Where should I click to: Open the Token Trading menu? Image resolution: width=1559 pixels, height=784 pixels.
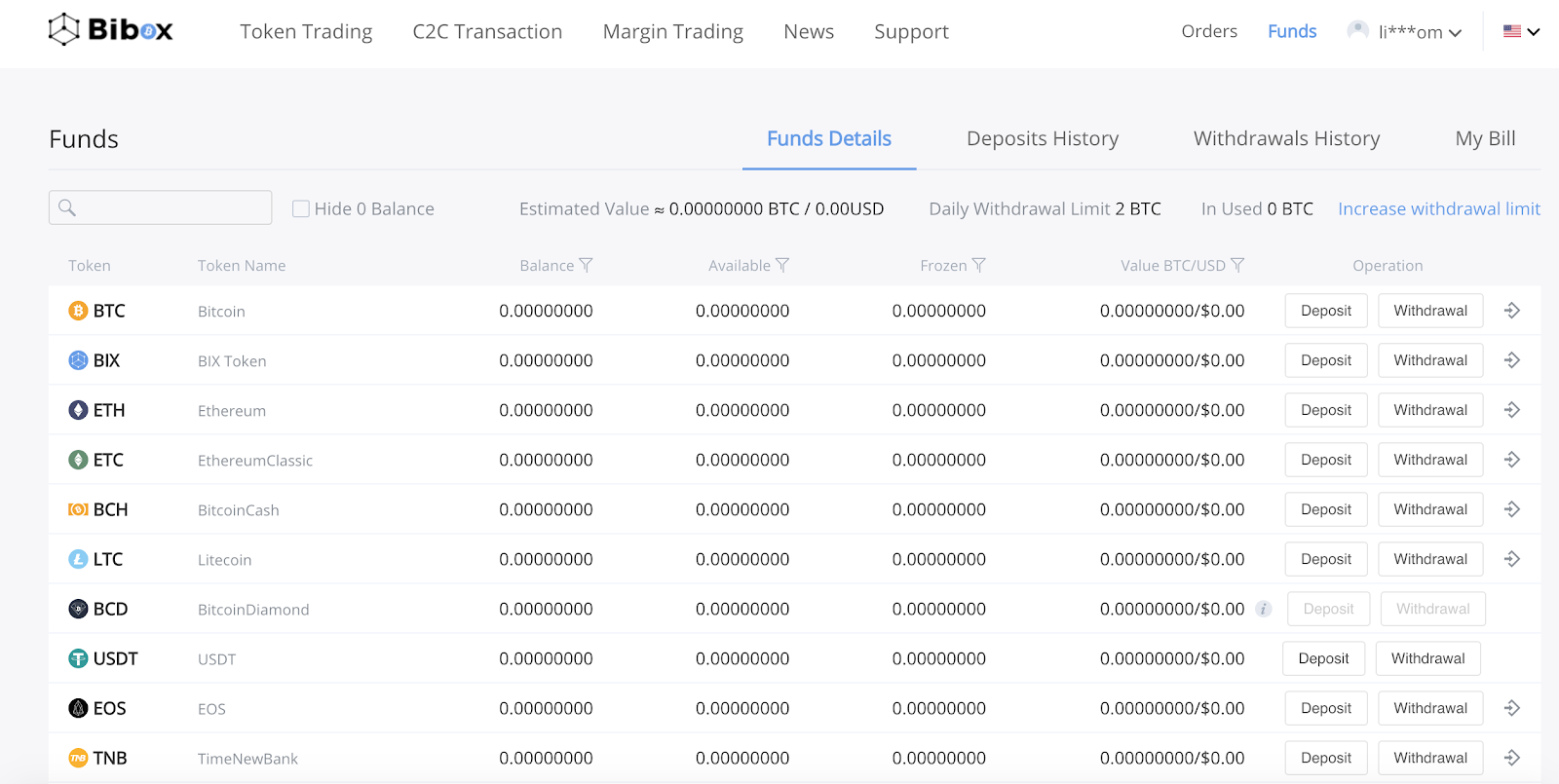306,32
